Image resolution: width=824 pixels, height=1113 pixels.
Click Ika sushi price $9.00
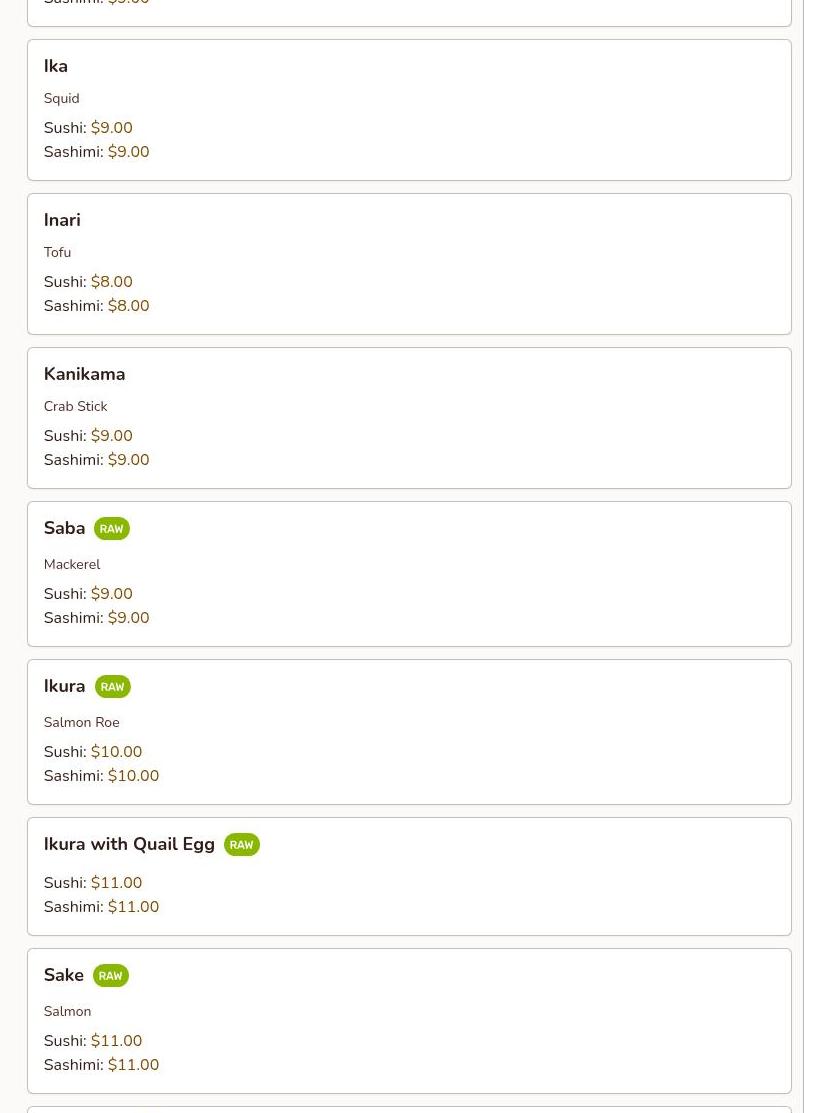tap(111, 128)
